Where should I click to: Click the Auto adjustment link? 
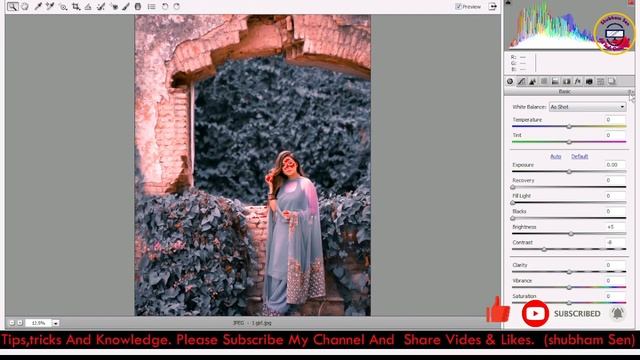pyautogui.click(x=556, y=156)
